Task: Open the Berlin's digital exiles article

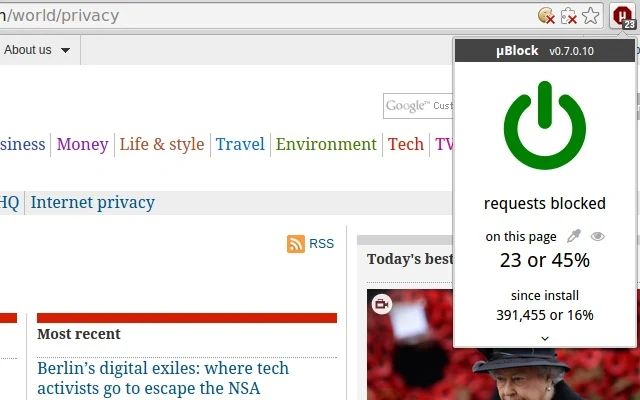Action: 163,378
